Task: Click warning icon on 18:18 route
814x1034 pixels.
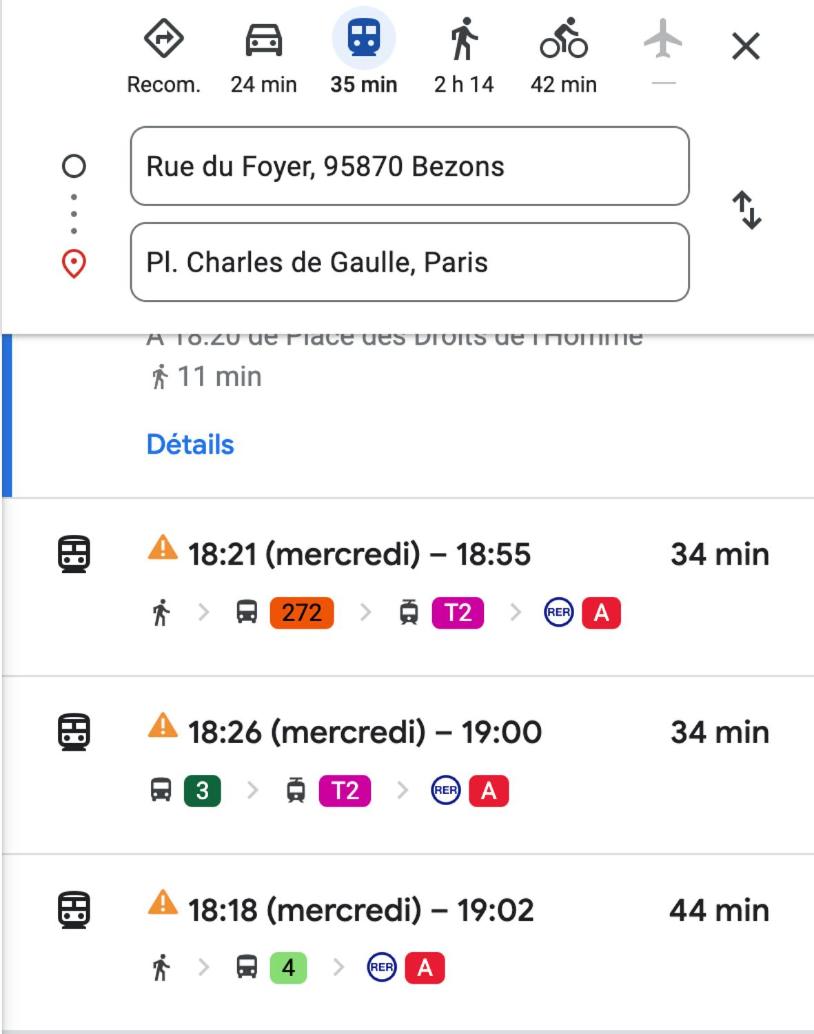Action: point(162,905)
